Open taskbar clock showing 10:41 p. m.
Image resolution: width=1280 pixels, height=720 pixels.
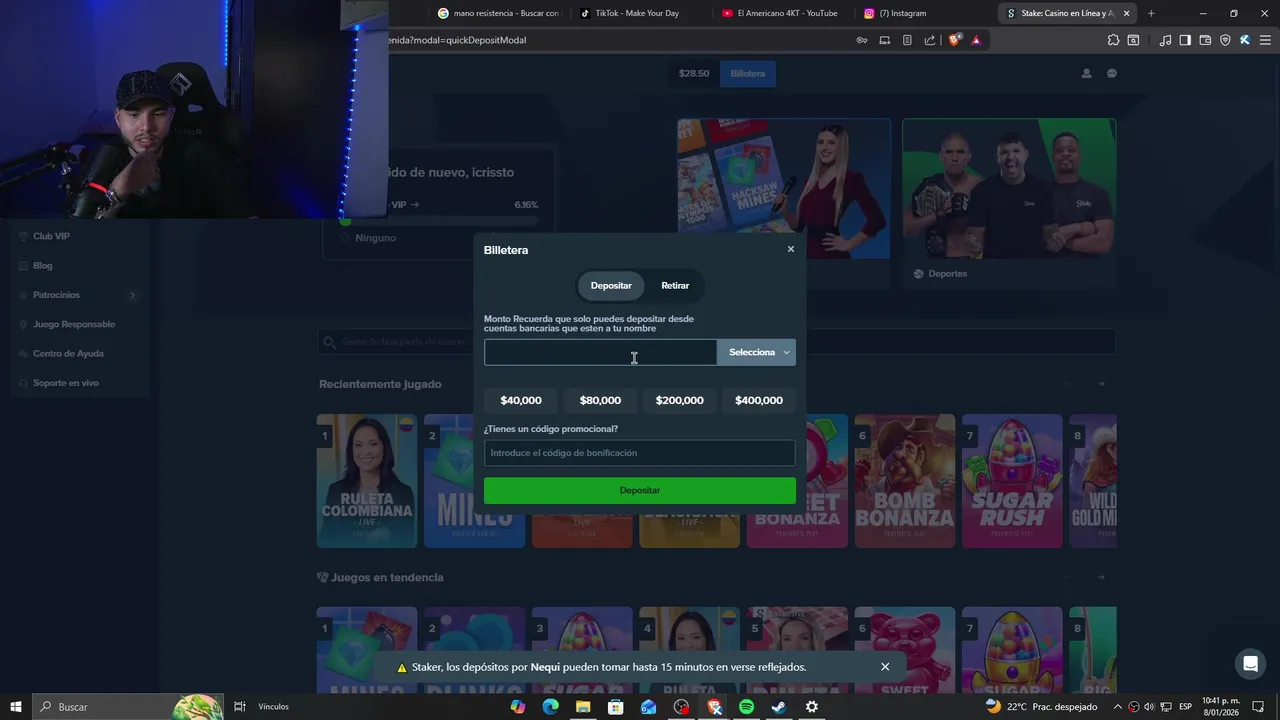(1221, 707)
